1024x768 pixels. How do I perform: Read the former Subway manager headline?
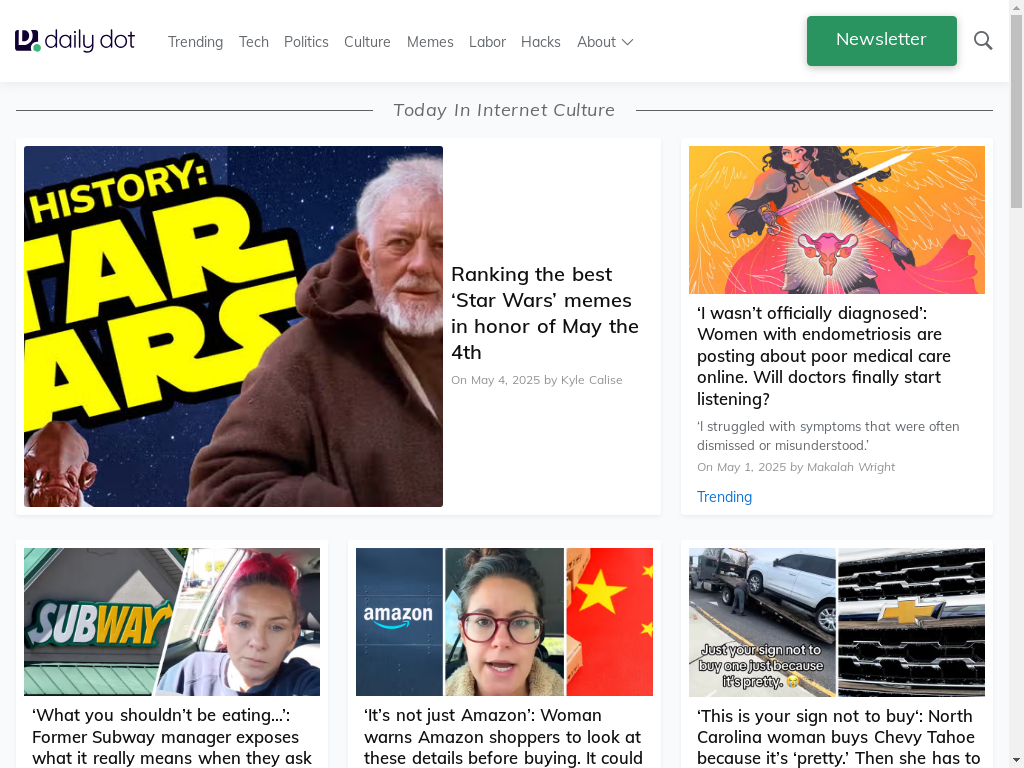point(172,737)
